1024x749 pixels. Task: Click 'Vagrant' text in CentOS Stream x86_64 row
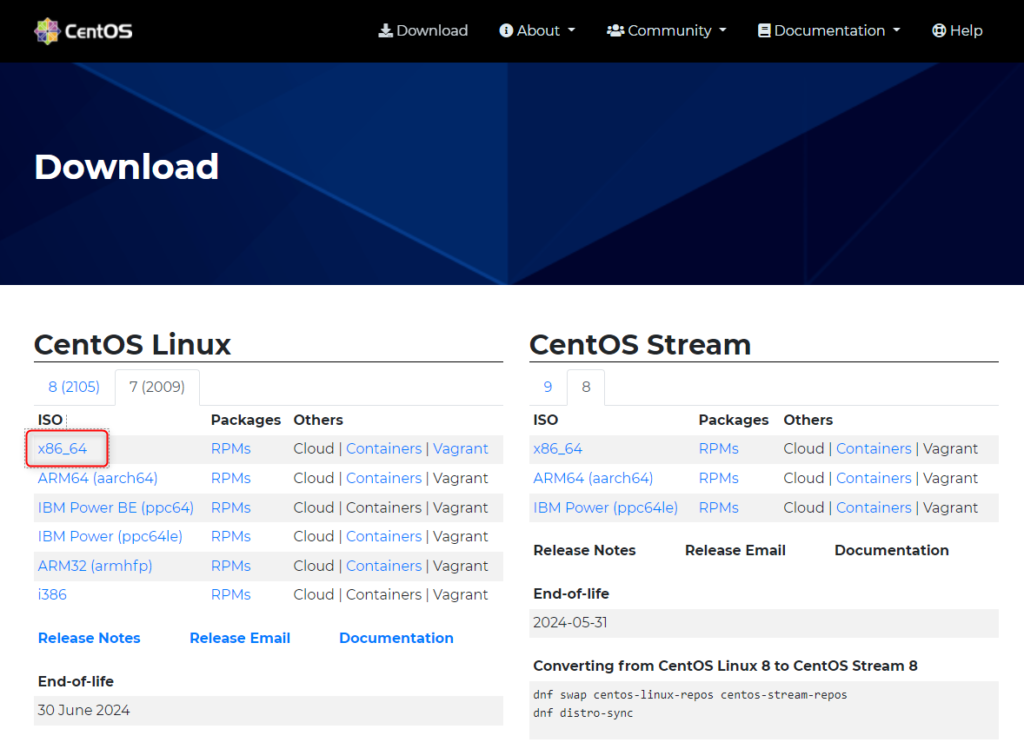950,449
